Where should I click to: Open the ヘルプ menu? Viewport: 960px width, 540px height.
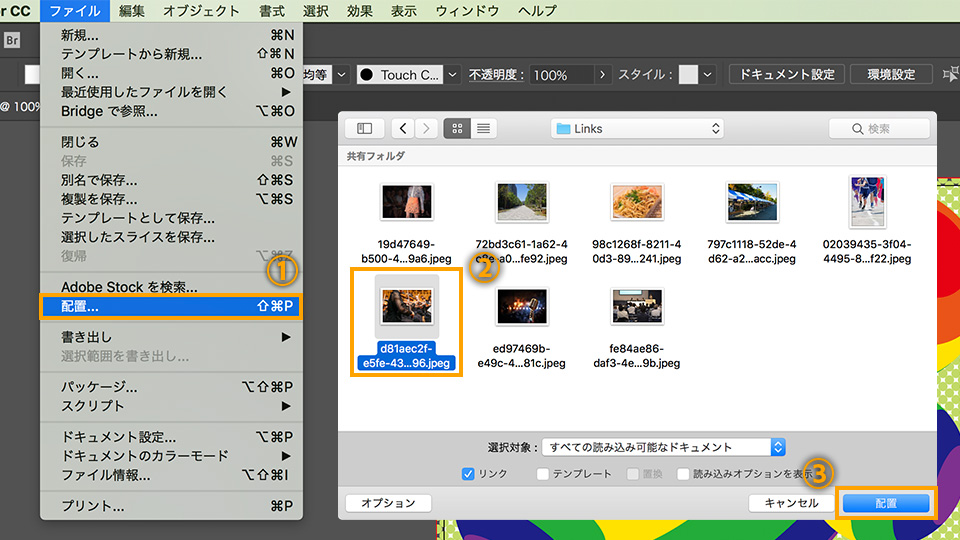(x=537, y=11)
